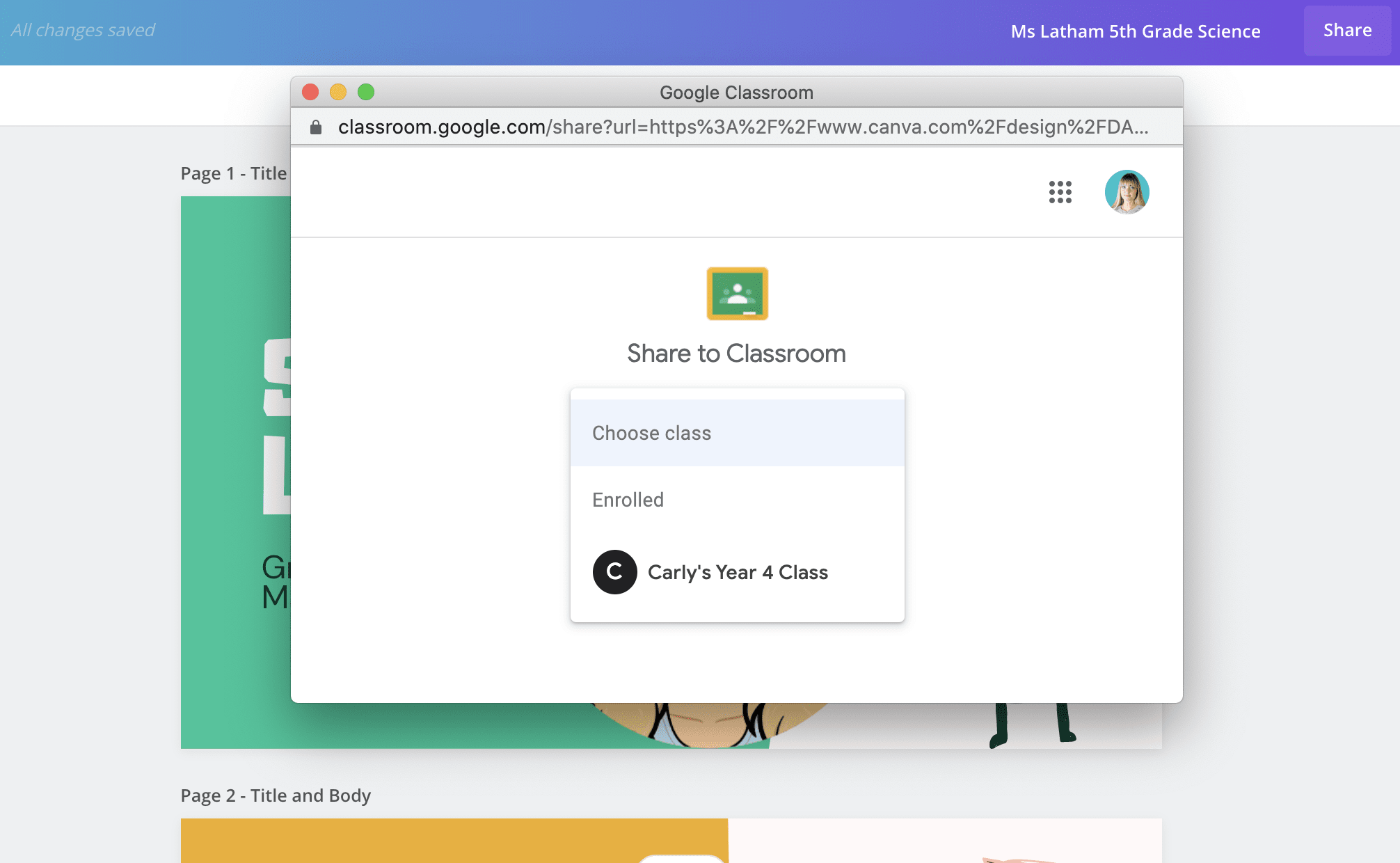Open the Choose class dropdown
The height and width of the screenshot is (863, 1400).
(x=737, y=432)
